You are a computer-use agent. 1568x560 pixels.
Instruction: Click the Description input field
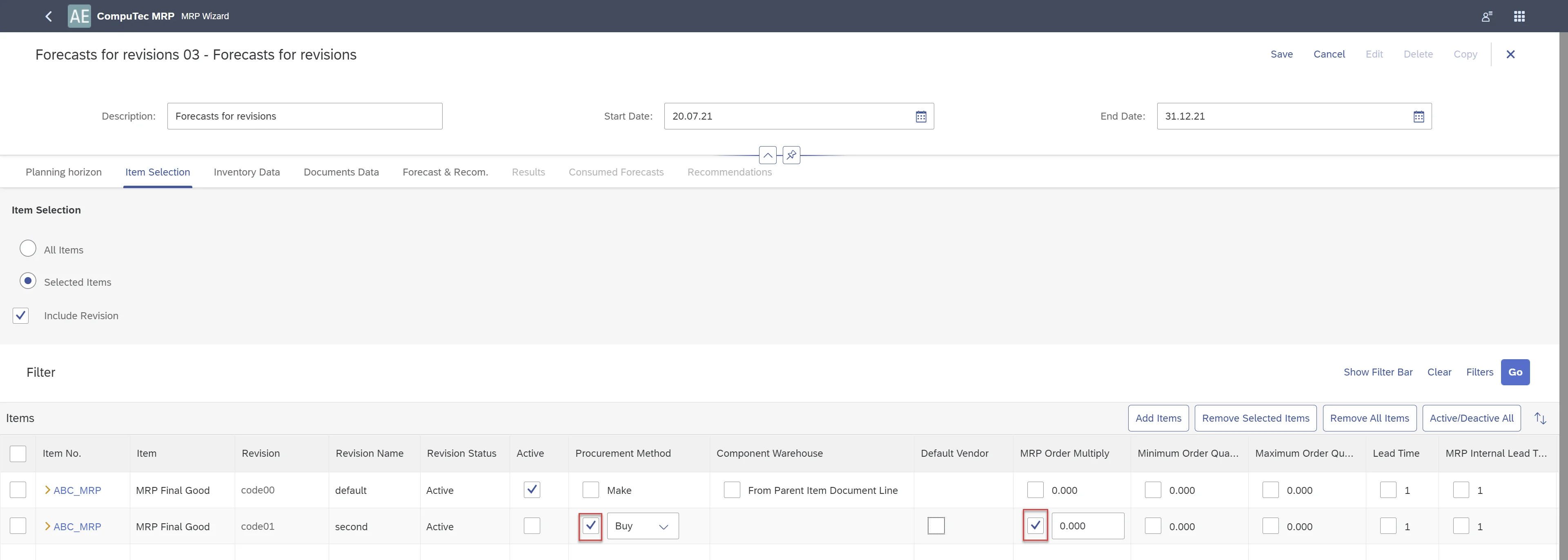(x=304, y=117)
